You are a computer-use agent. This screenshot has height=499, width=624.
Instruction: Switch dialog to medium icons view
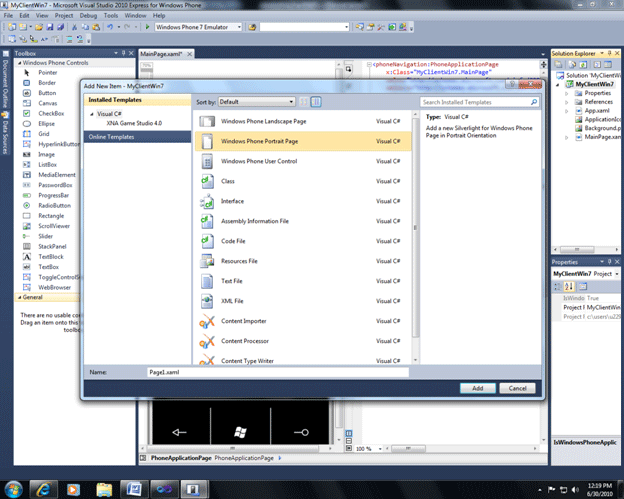point(316,102)
